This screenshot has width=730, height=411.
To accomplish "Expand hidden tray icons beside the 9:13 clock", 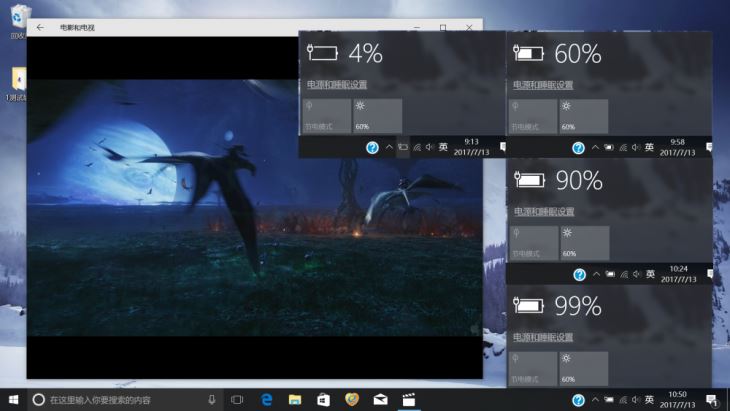I will tap(389, 147).
